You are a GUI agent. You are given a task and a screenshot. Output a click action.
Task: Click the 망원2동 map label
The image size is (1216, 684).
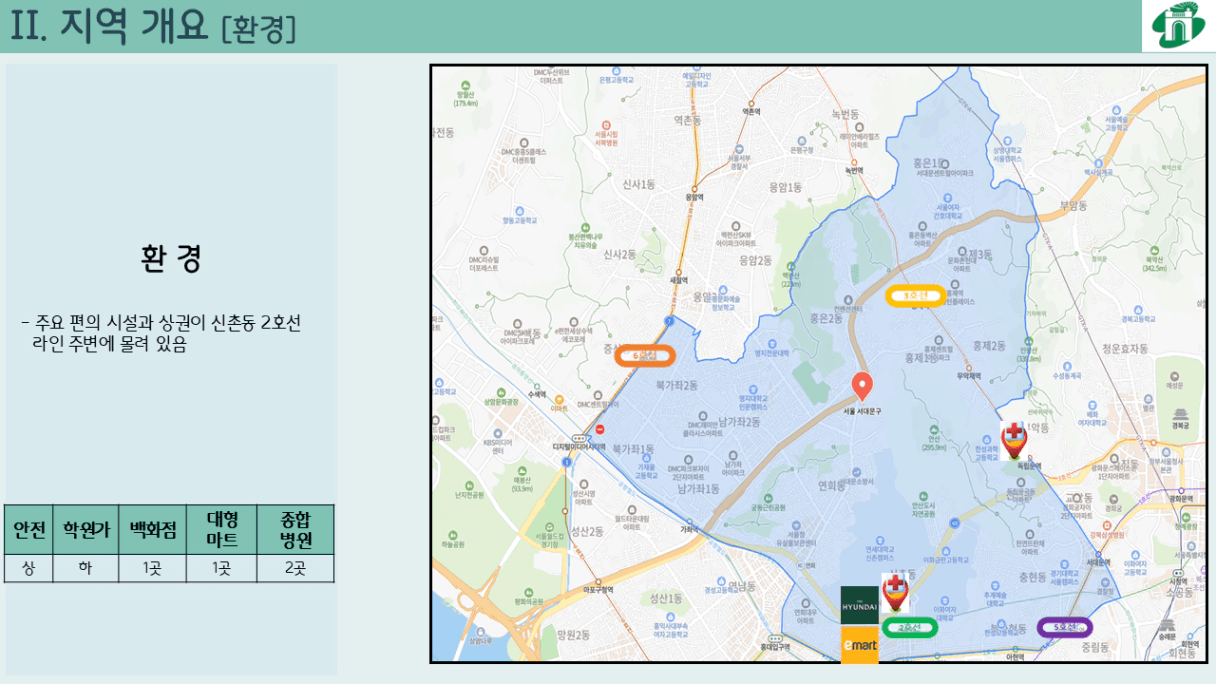click(x=573, y=634)
